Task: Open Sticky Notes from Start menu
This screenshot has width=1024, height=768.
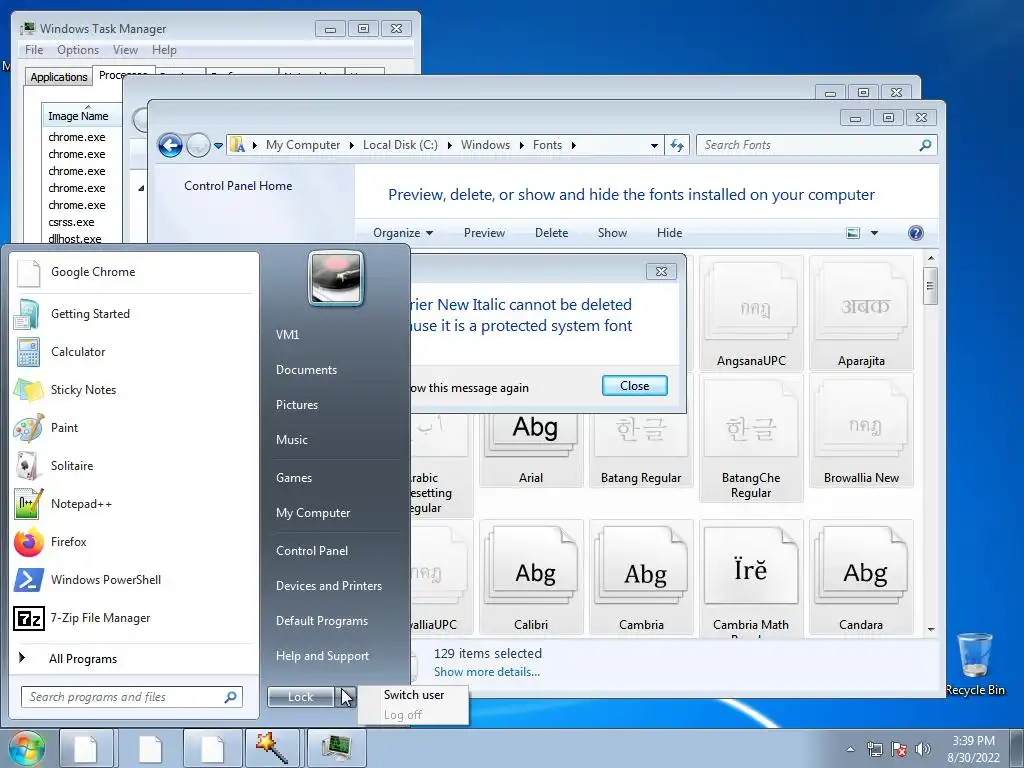Action: (x=134, y=390)
